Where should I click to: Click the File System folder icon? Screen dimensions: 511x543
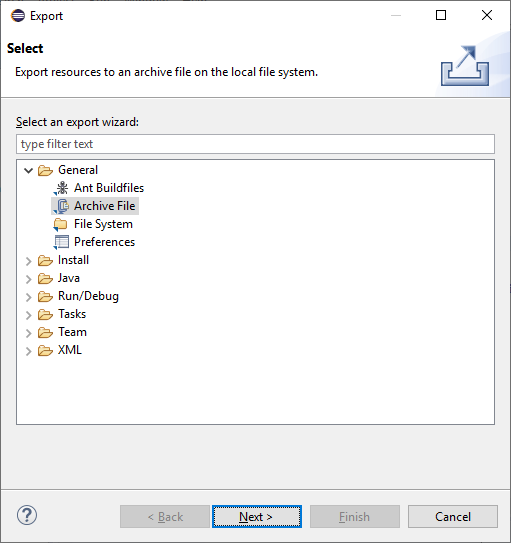tap(61, 224)
